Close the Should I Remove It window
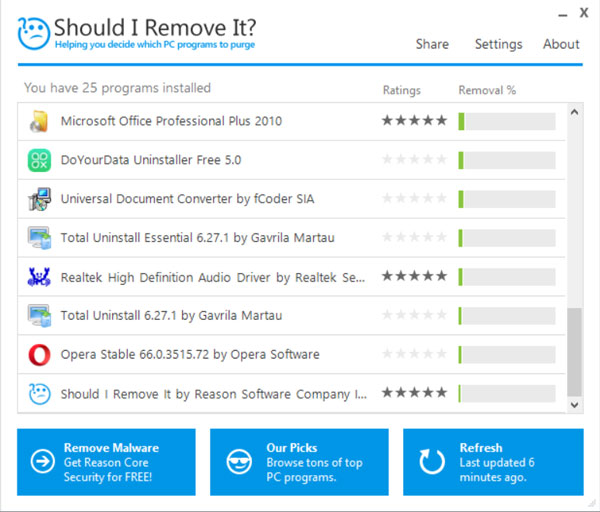 pos(584,13)
